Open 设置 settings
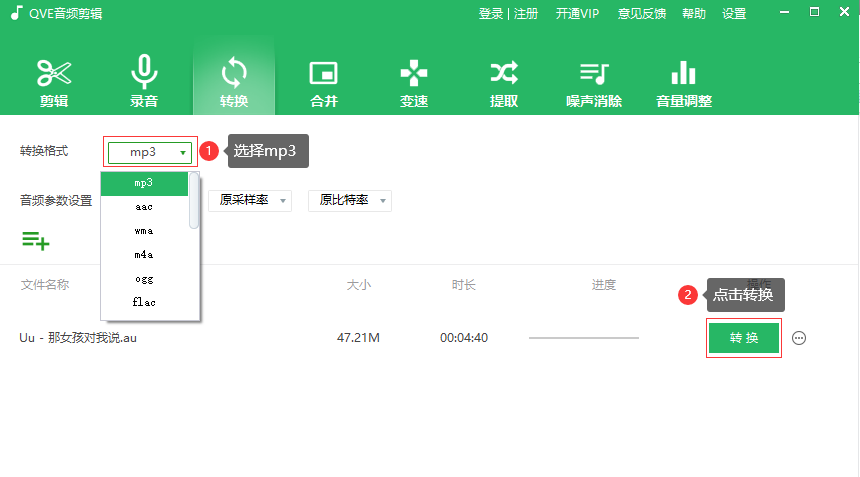This screenshot has width=860, height=477. tap(734, 14)
